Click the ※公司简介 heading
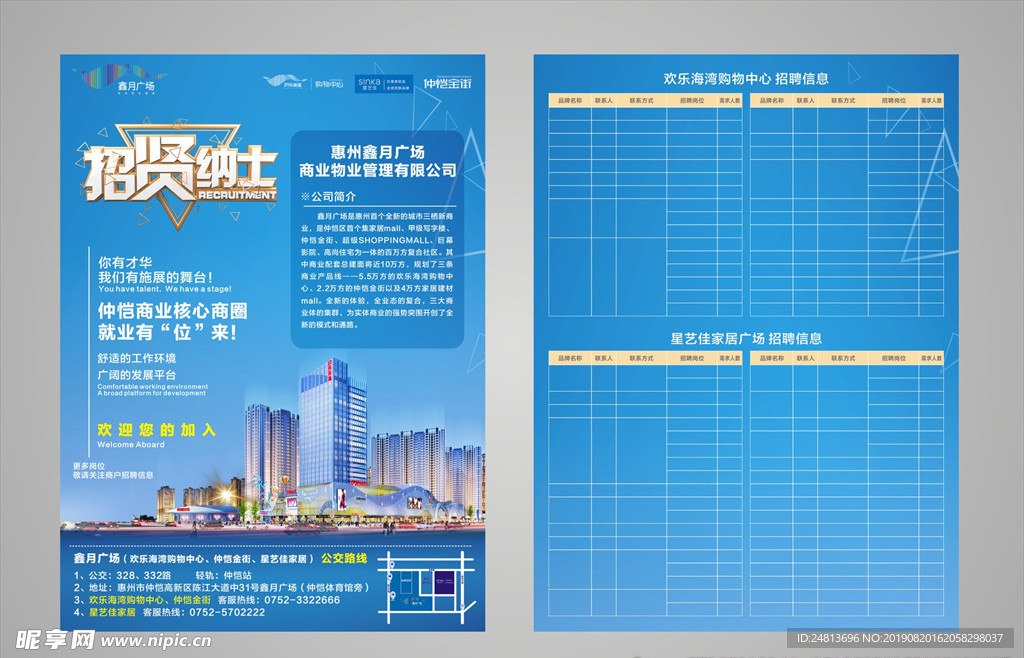Image resolution: width=1024 pixels, height=658 pixels. coord(328,196)
